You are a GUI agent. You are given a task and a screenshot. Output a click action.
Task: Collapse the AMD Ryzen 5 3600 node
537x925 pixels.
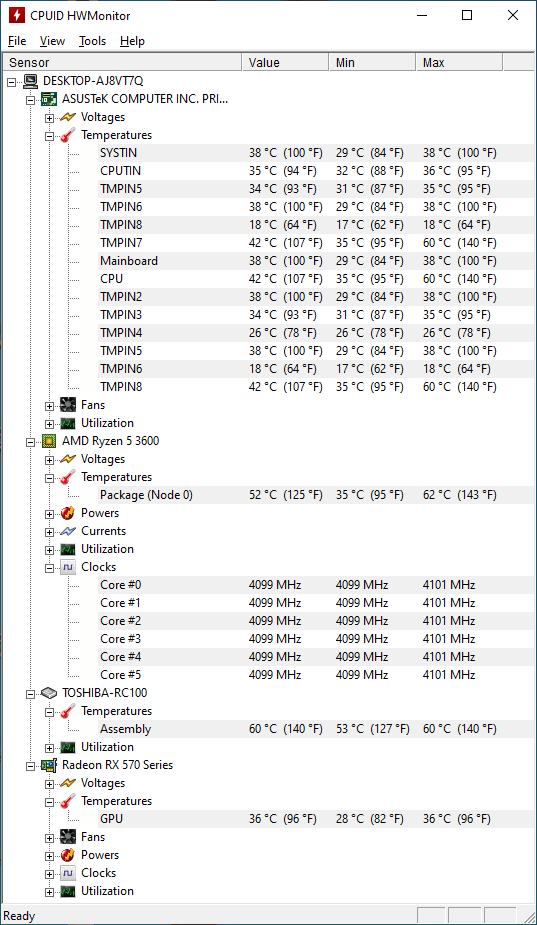(30, 442)
